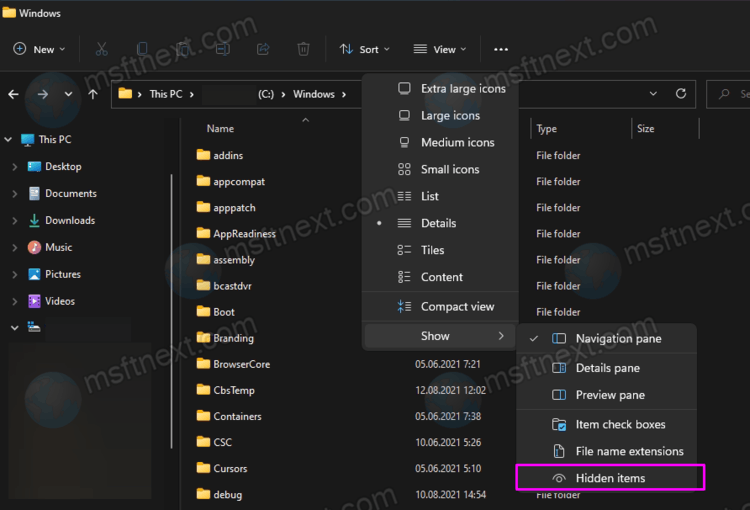Click the Rename icon in toolbar
Screen dimensions: 750x510
click(223, 49)
